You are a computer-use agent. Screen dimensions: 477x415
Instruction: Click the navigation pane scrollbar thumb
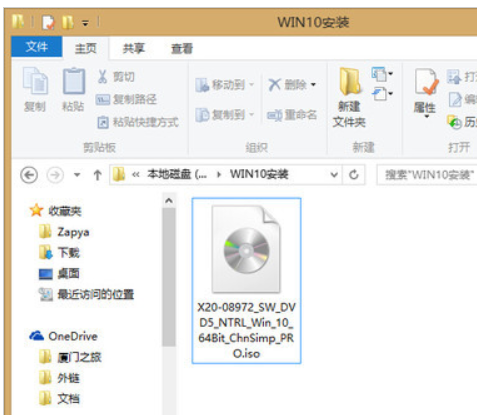coord(169,277)
